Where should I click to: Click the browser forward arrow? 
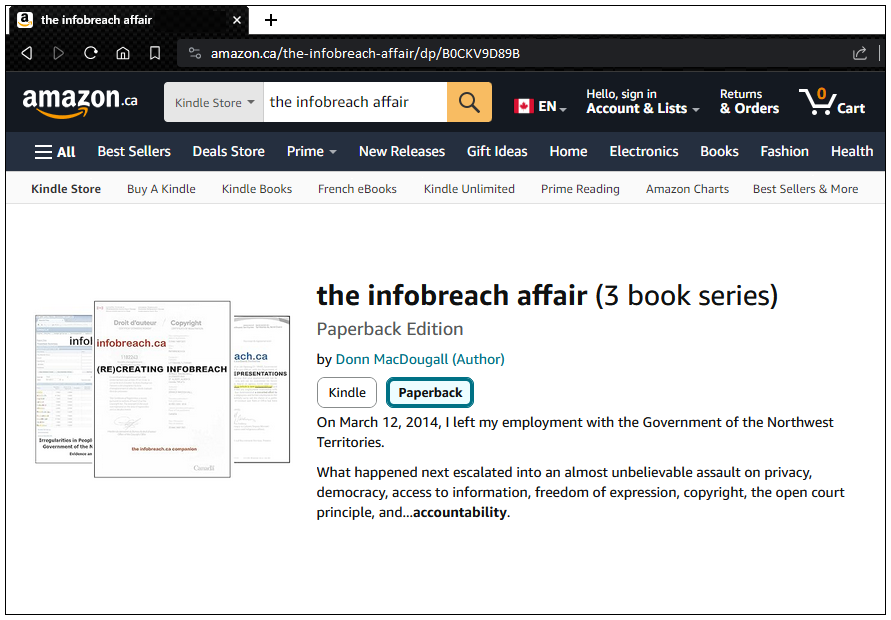coord(58,53)
